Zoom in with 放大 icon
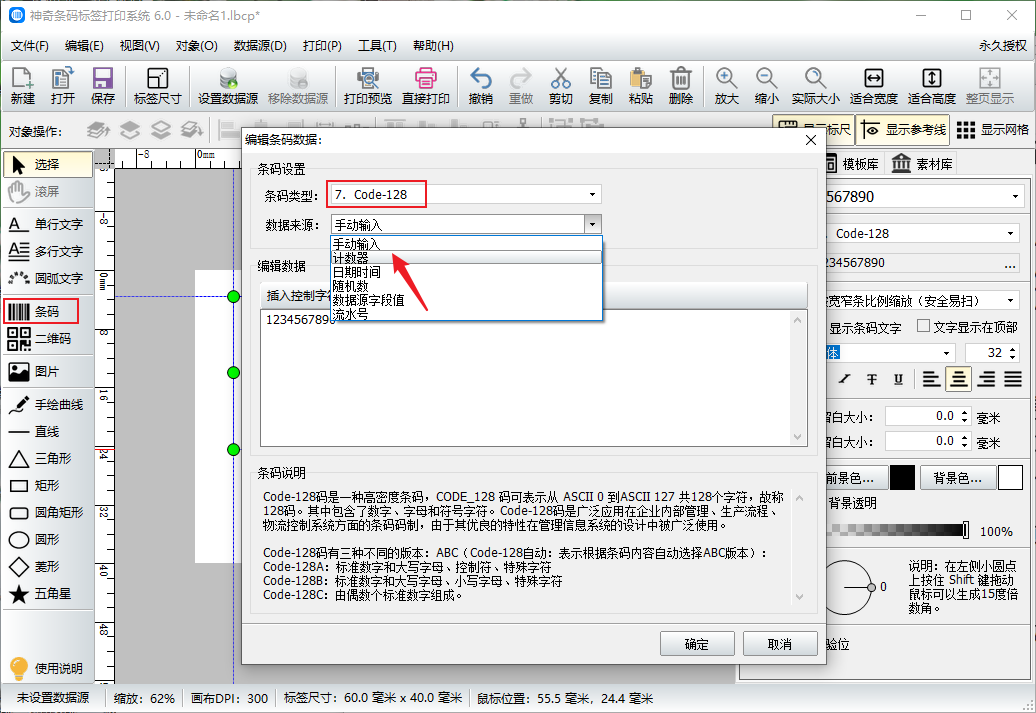The height and width of the screenshot is (713, 1036). pyautogui.click(x=726, y=86)
